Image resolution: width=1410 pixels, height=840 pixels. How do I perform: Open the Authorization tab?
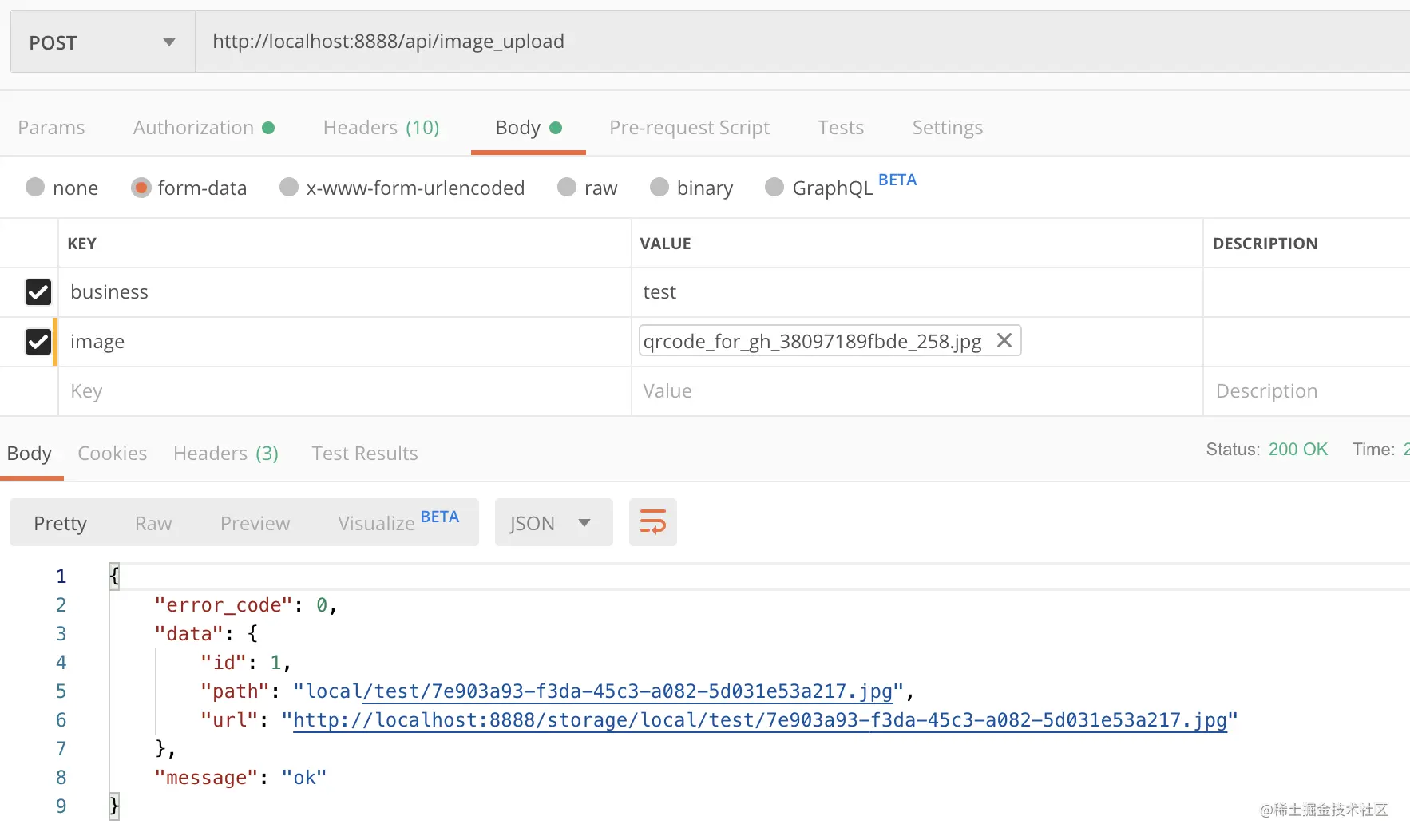point(204,128)
